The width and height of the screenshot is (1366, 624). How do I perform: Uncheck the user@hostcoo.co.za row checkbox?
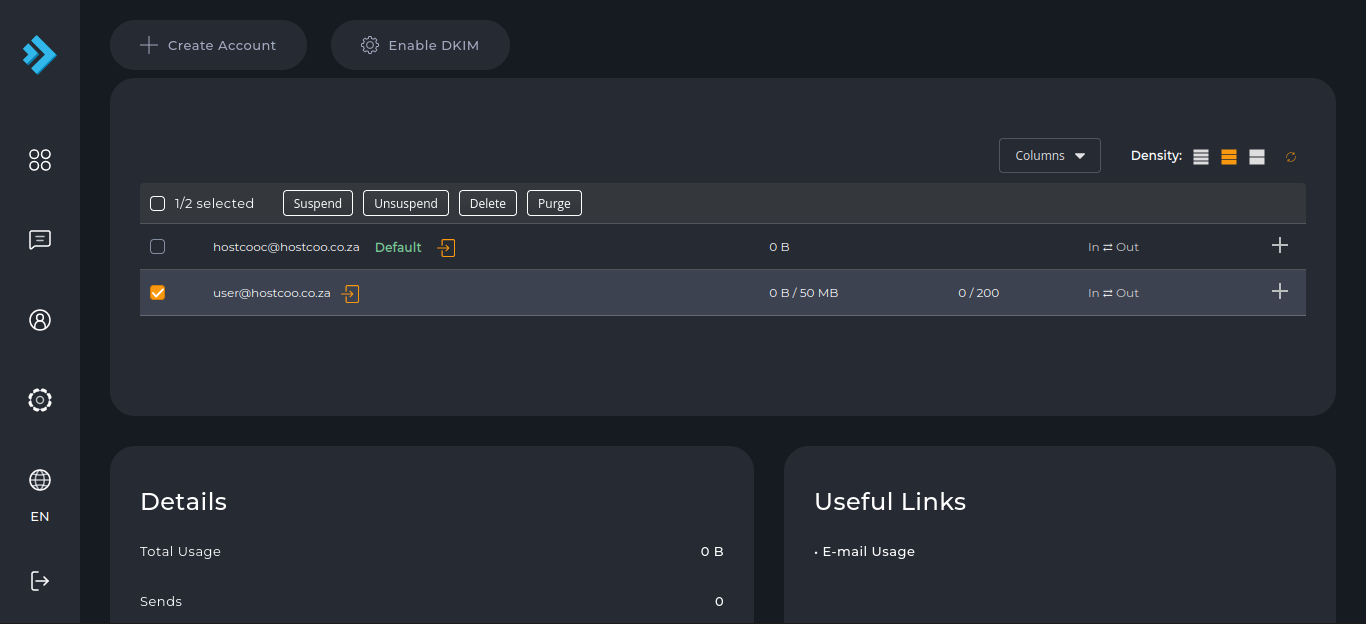[157, 292]
